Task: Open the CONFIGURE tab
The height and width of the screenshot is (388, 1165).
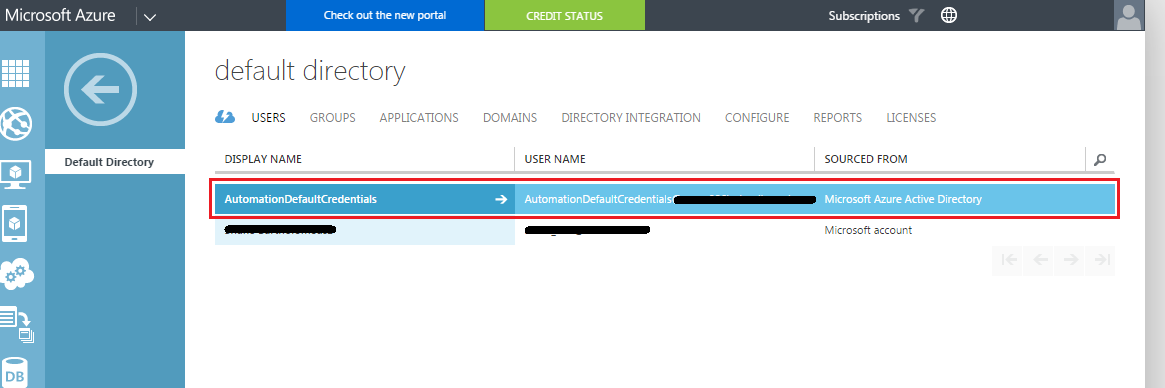Action: tap(757, 117)
